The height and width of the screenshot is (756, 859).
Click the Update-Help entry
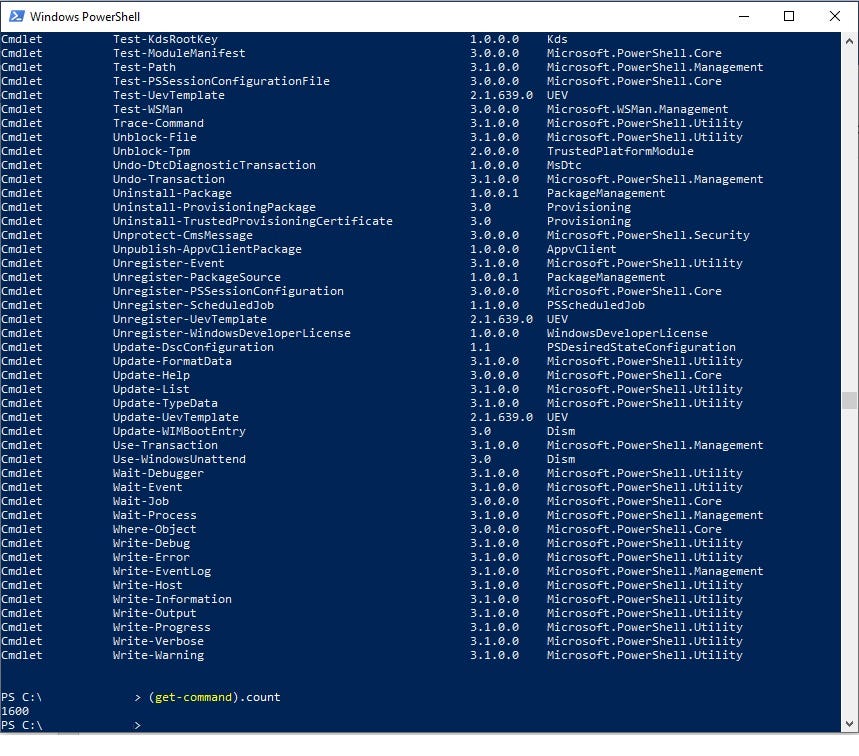click(151, 375)
